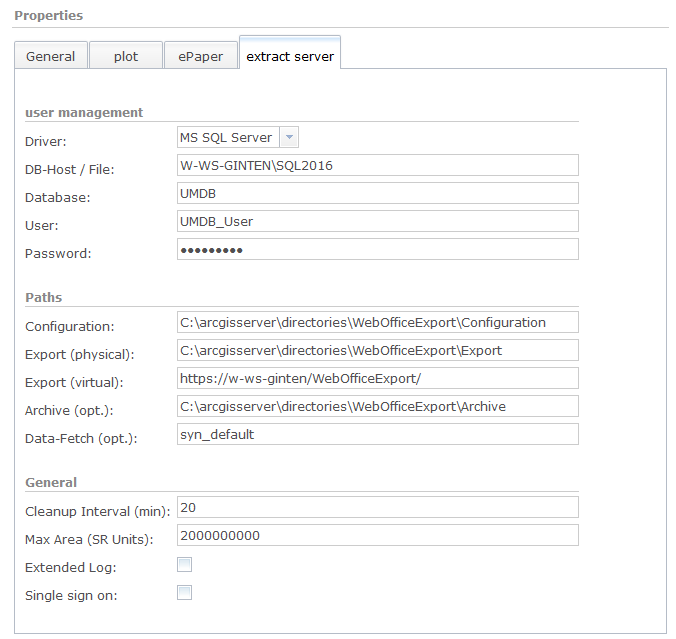Image resolution: width=676 pixels, height=639 pixels.
Task: Click the DB-Host / File input field
Action: pos(378,166)
